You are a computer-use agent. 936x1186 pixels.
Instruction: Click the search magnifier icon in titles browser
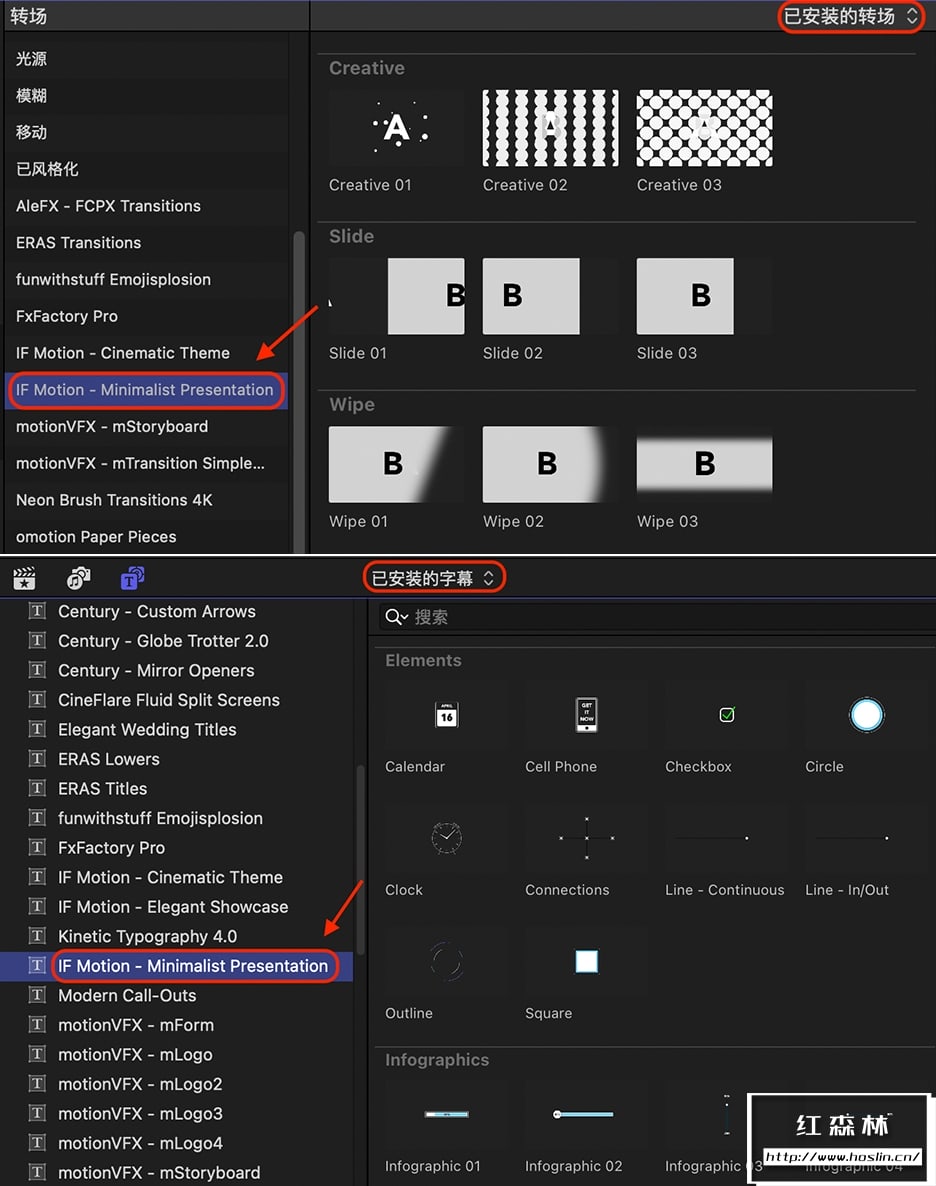pos(396,617)
